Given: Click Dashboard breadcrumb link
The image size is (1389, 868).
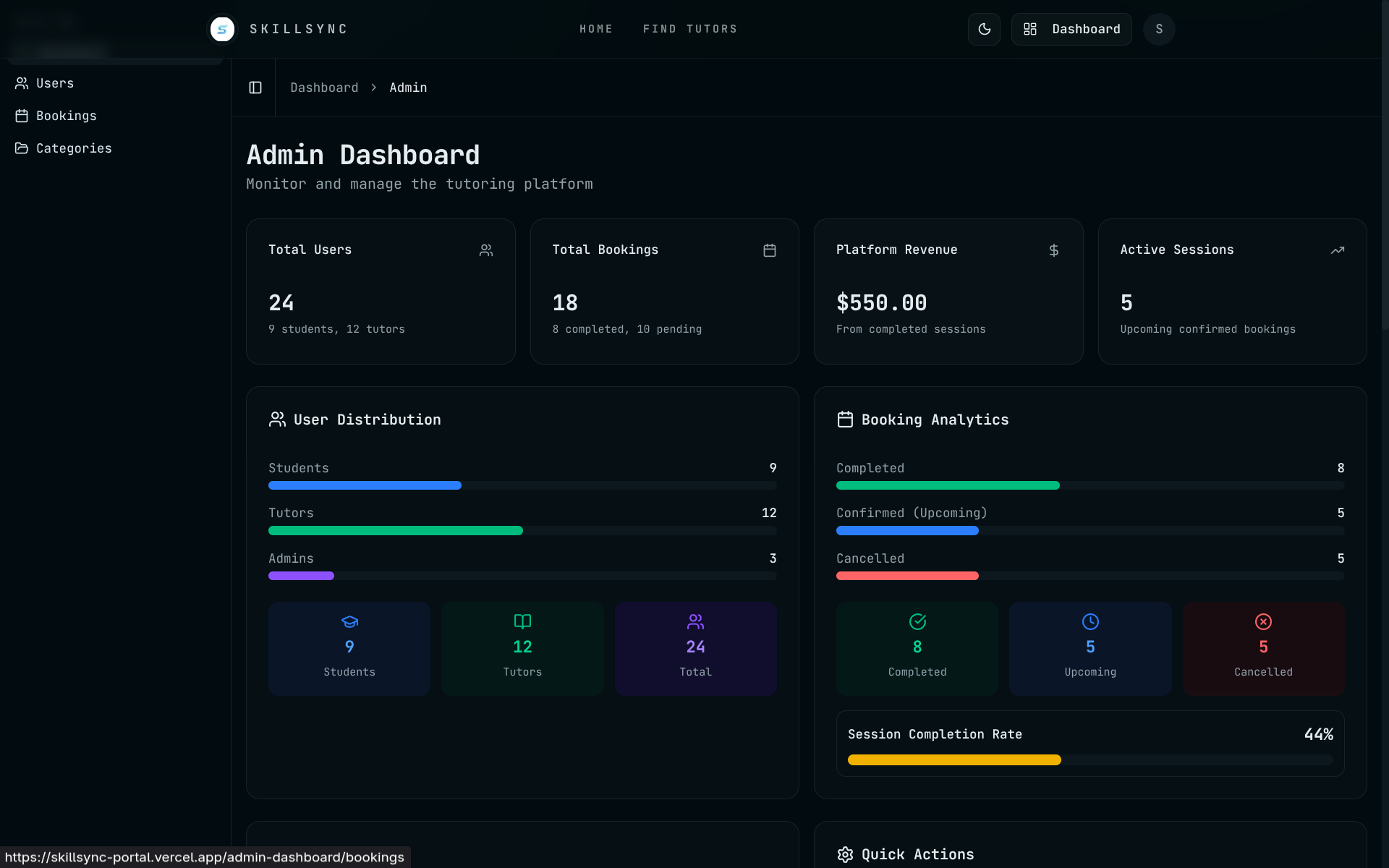Looking at the screenshot, I should [324, 88].
